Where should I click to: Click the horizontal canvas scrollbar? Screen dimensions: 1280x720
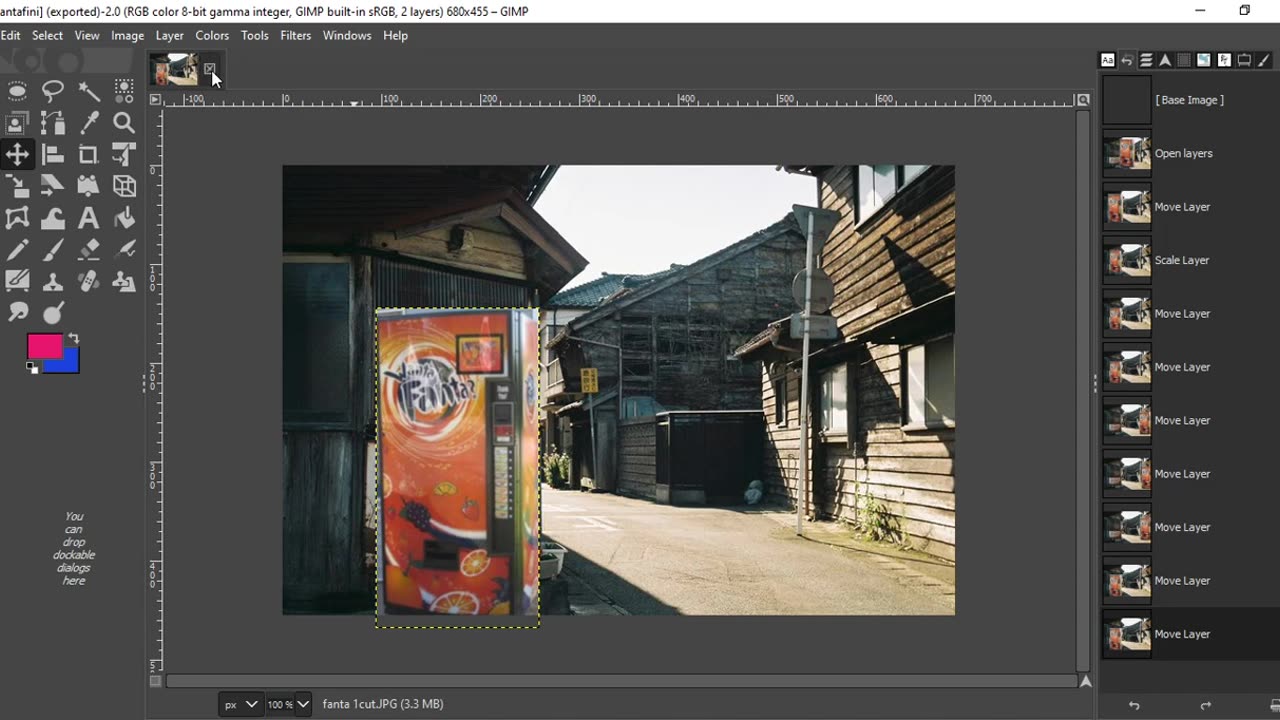pos(620,681)
